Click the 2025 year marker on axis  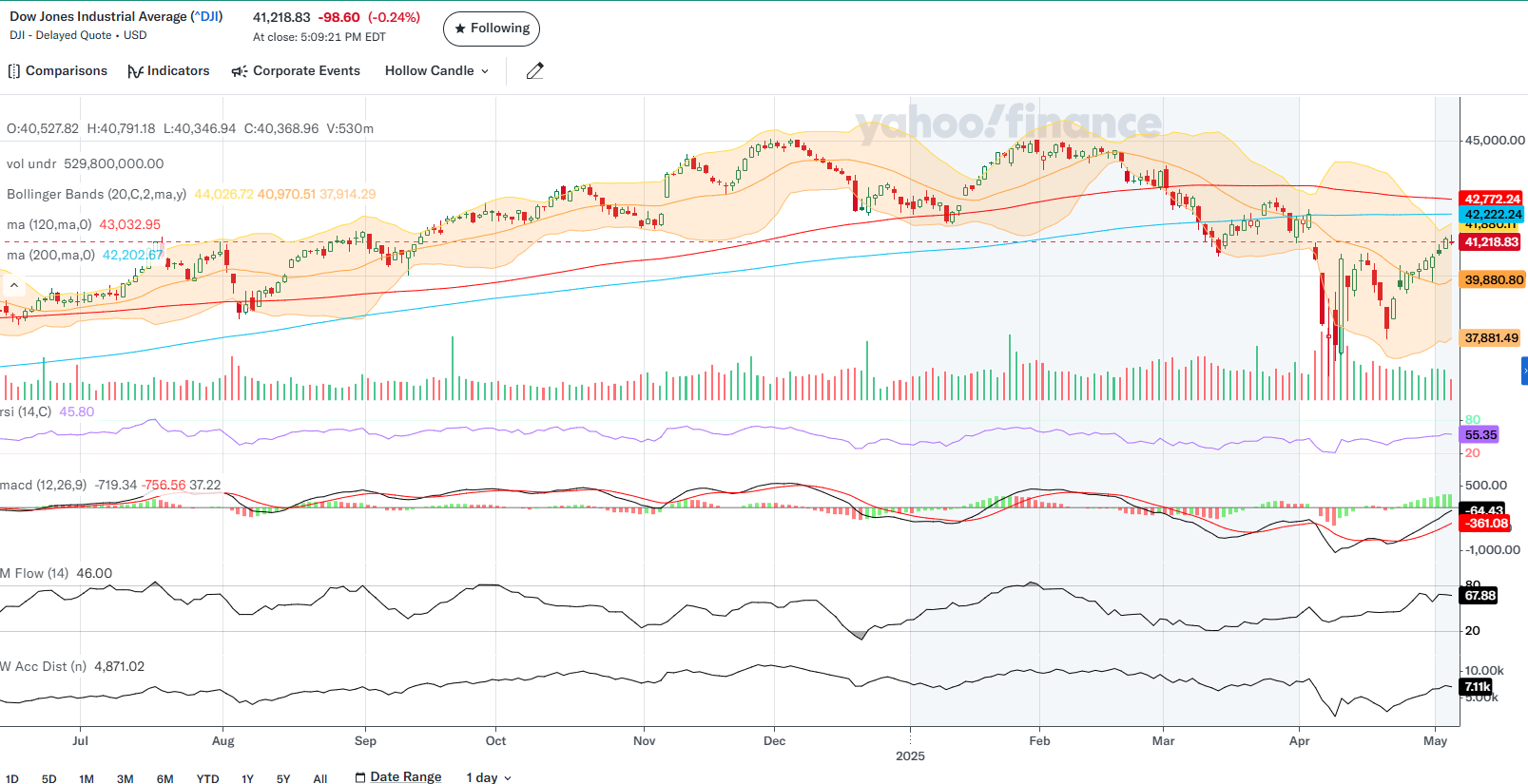point(910,755)
